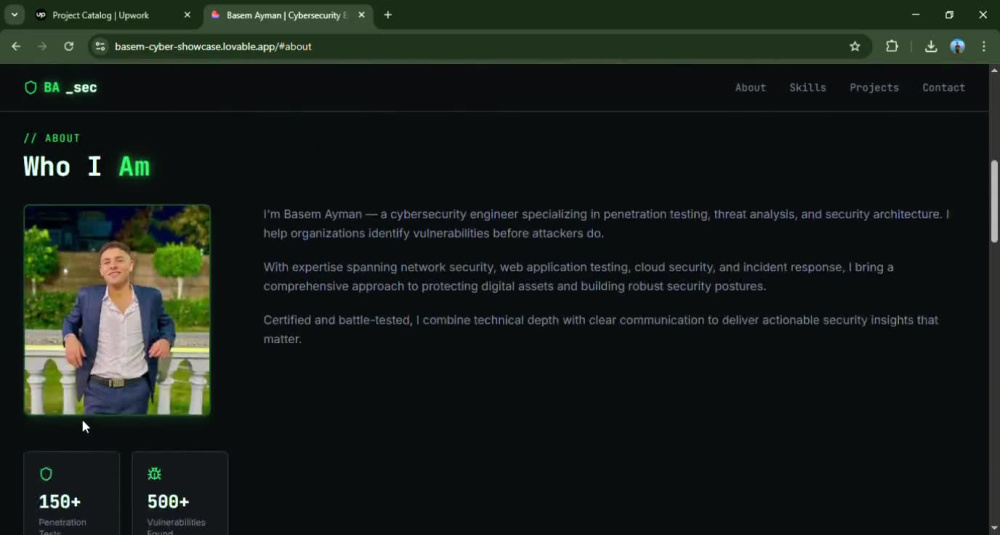Switch to the Project Catalog | Upwork tab

[x=114, y=15]
